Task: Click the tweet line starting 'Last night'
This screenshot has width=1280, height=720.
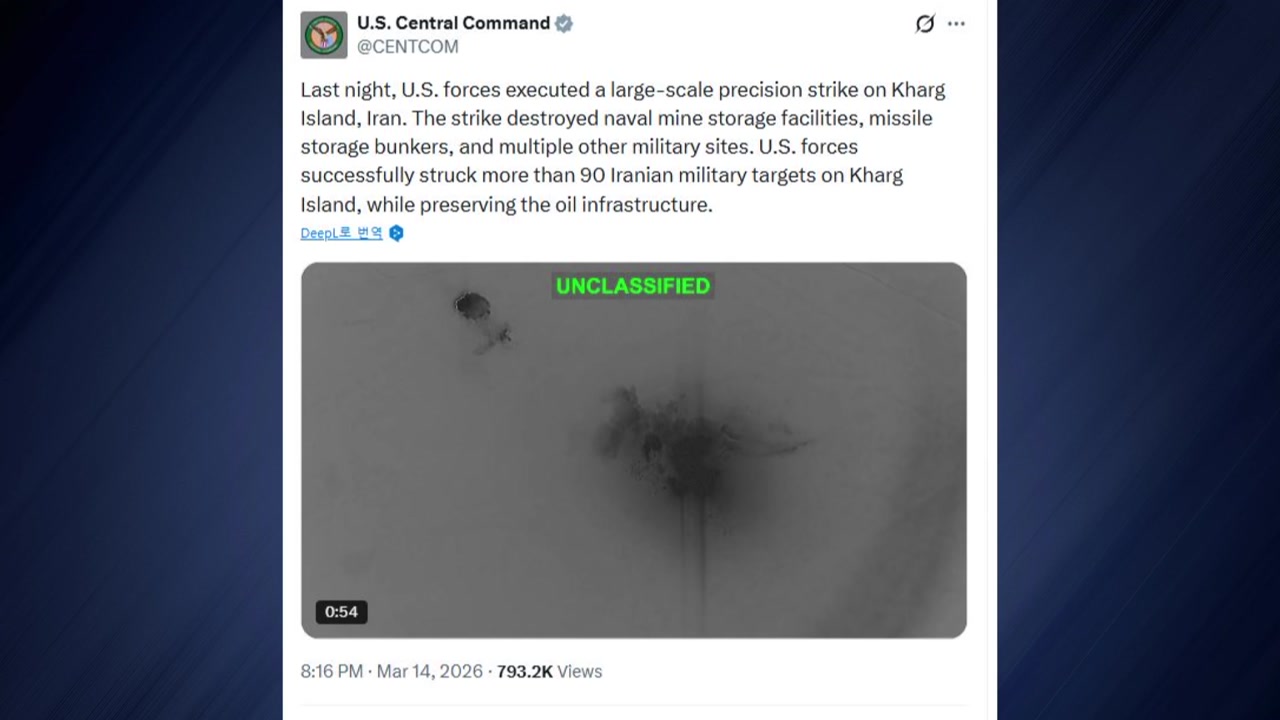Action: click(622, 90)
